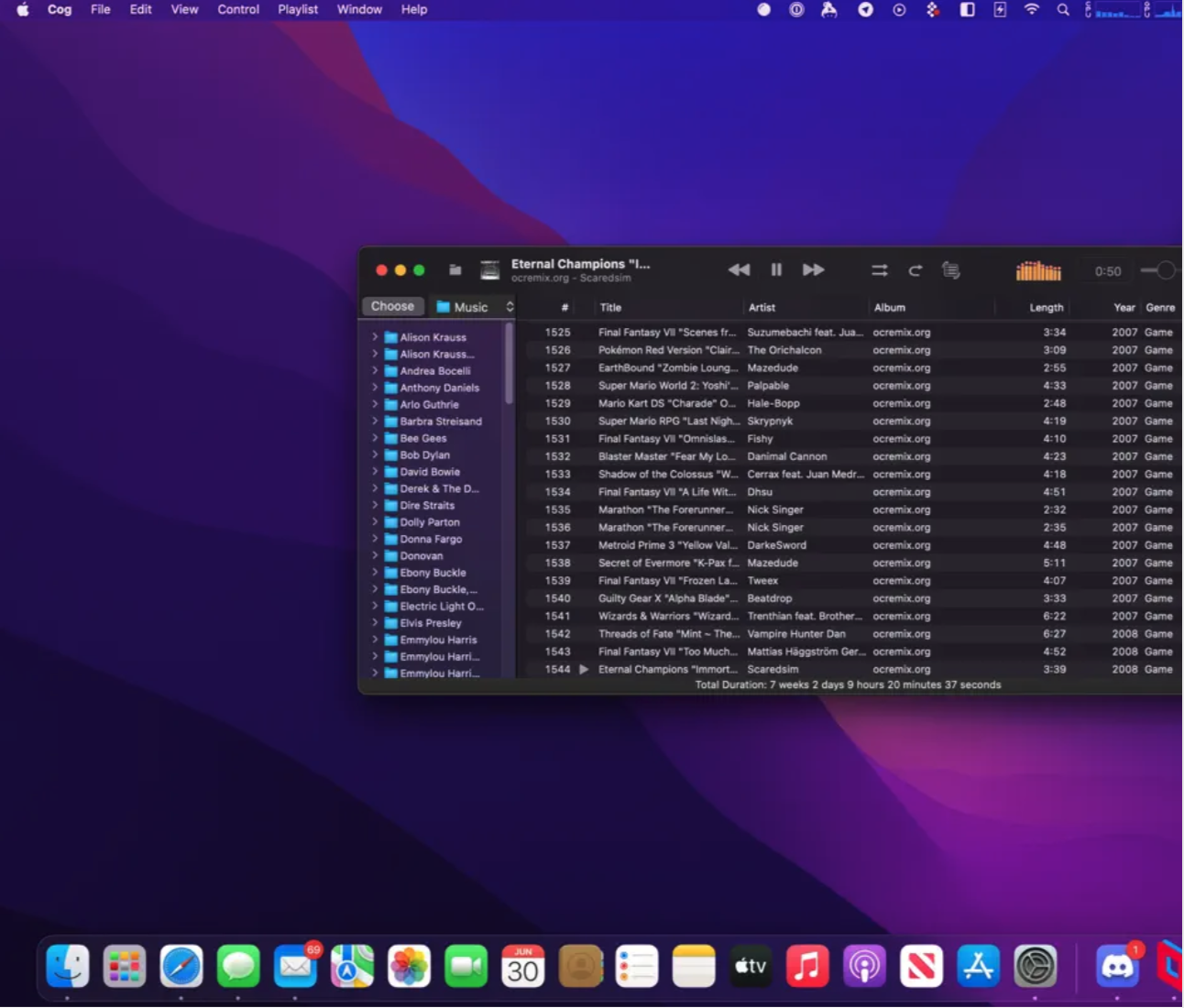Viewport: 1184px width, 1008px height.
Task: Click the orange spectrum visualizer
Action: click(x=1038, y=271)
